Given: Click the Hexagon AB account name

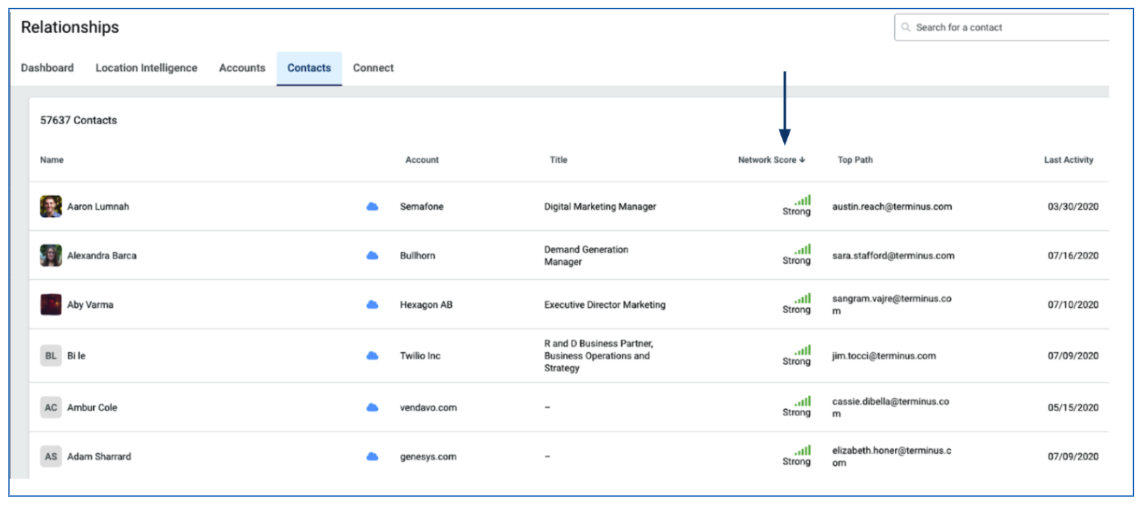Looking at the screenshot, I should pos(426,305).
